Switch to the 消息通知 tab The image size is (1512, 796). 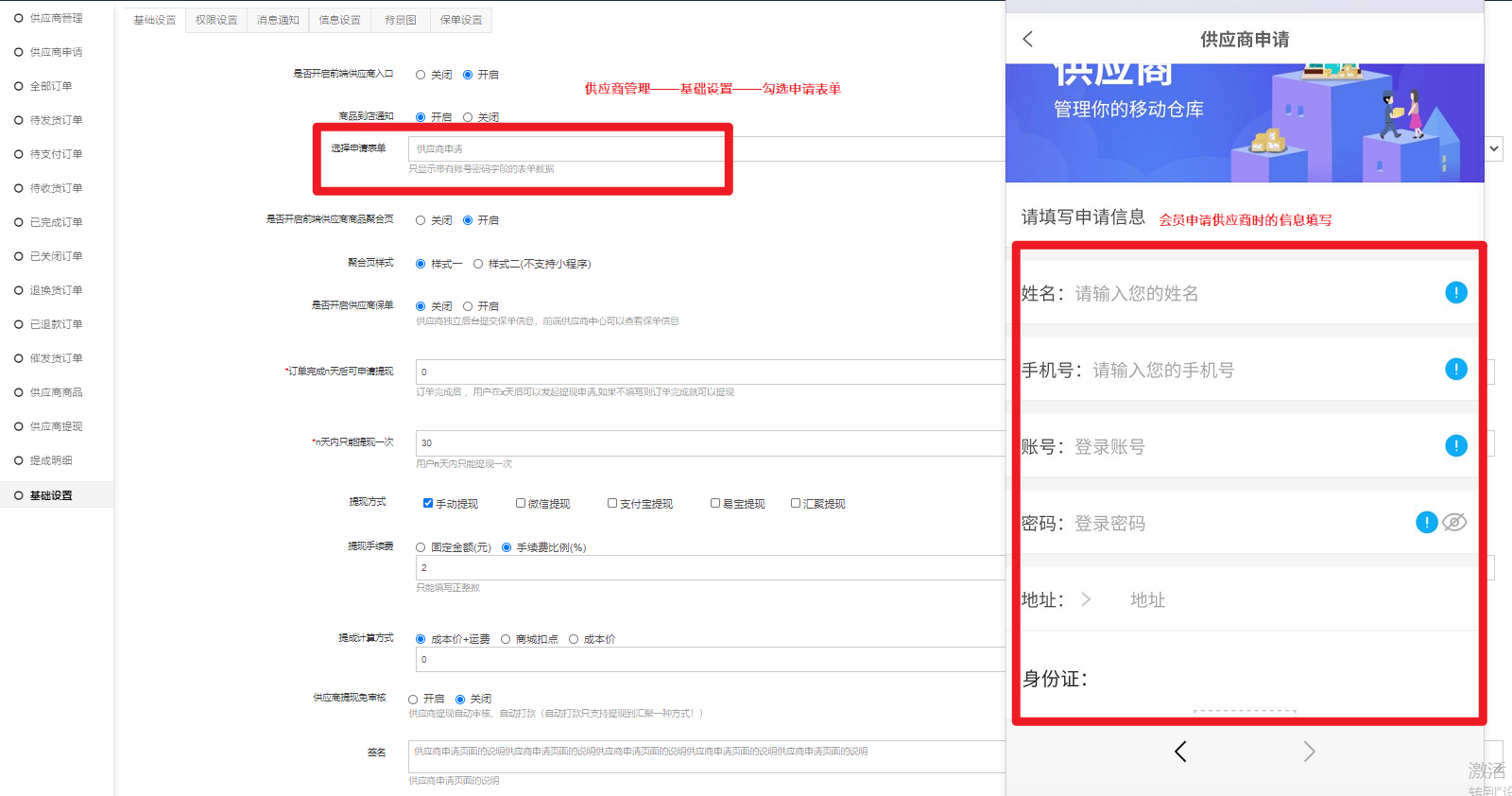click(x=278, y=20)
